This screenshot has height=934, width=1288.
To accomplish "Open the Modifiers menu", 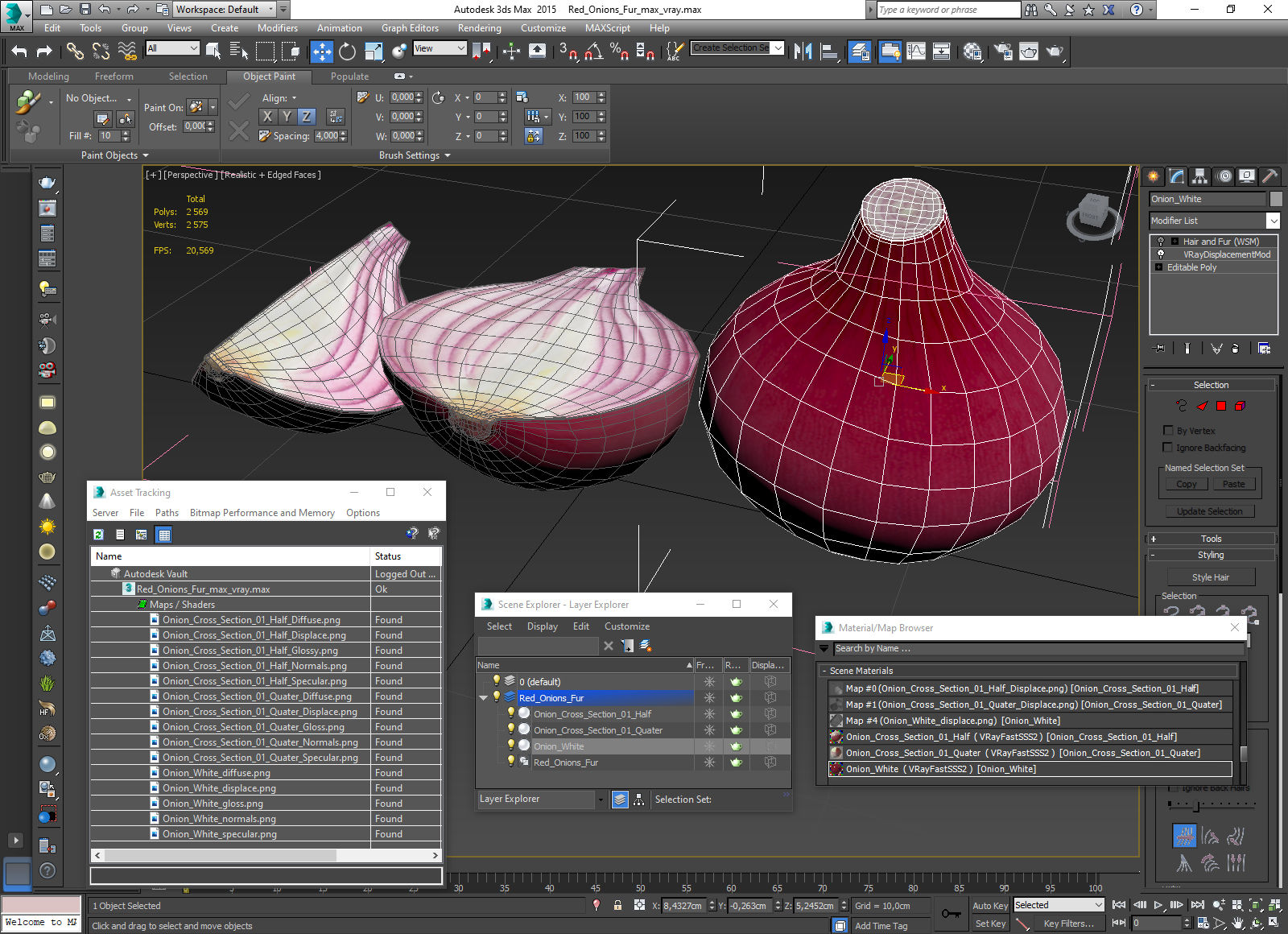I will (x=278, y=27).
